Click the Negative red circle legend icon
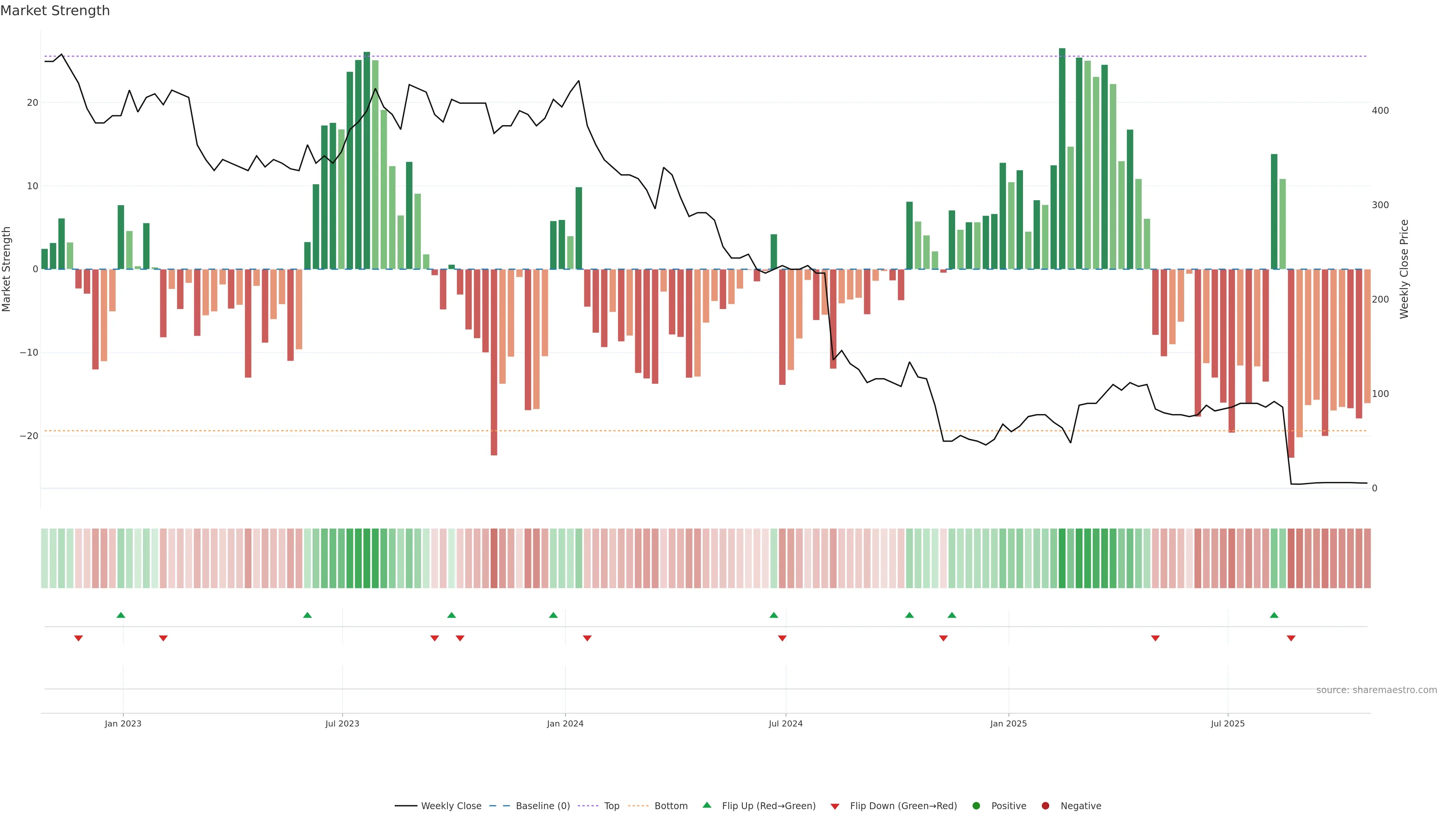The image size is (1456, 819). pos(1045,806)
